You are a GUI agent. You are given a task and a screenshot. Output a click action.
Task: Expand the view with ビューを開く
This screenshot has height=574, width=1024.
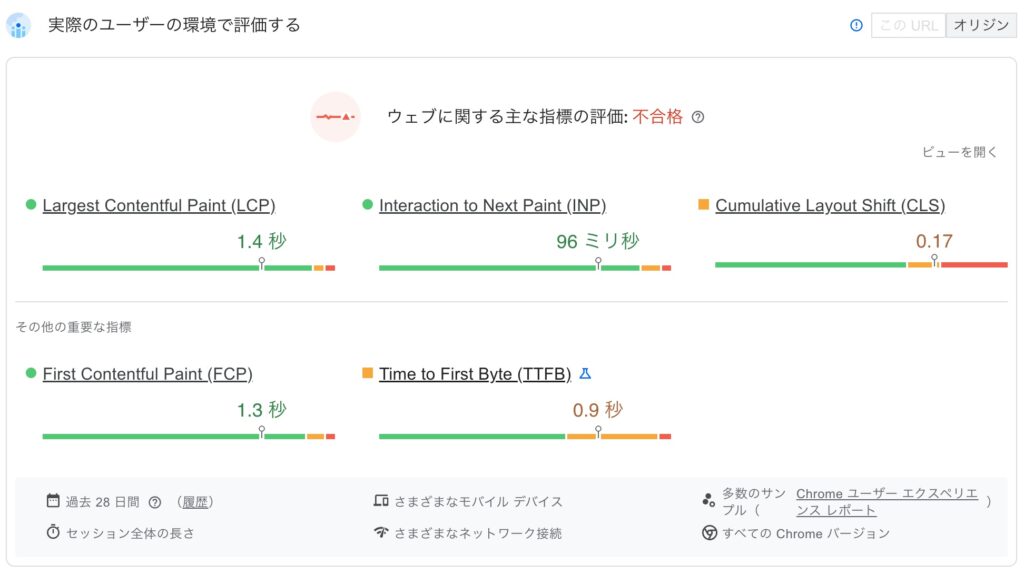coord(959,152)
